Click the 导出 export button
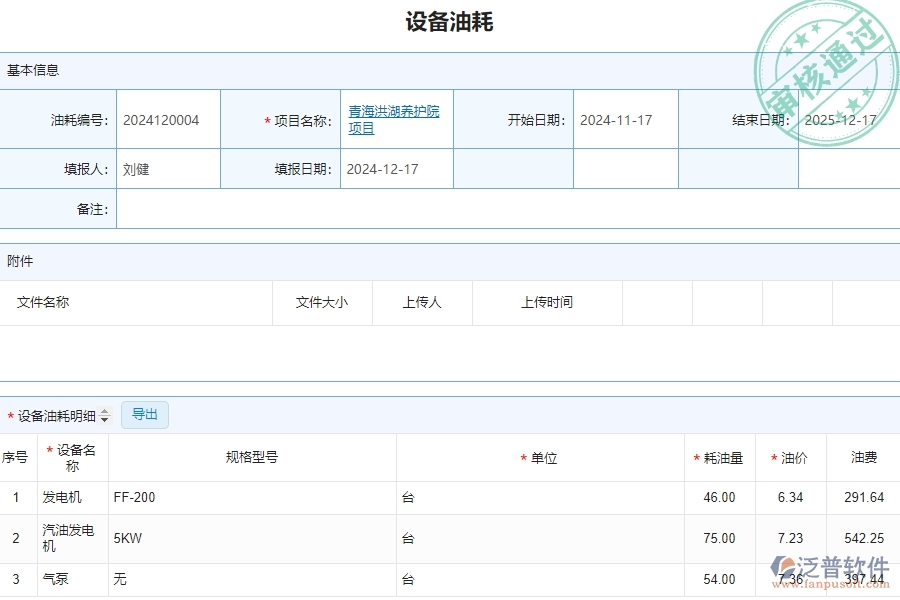The image size is (900, 600). (x=144, y=415)
